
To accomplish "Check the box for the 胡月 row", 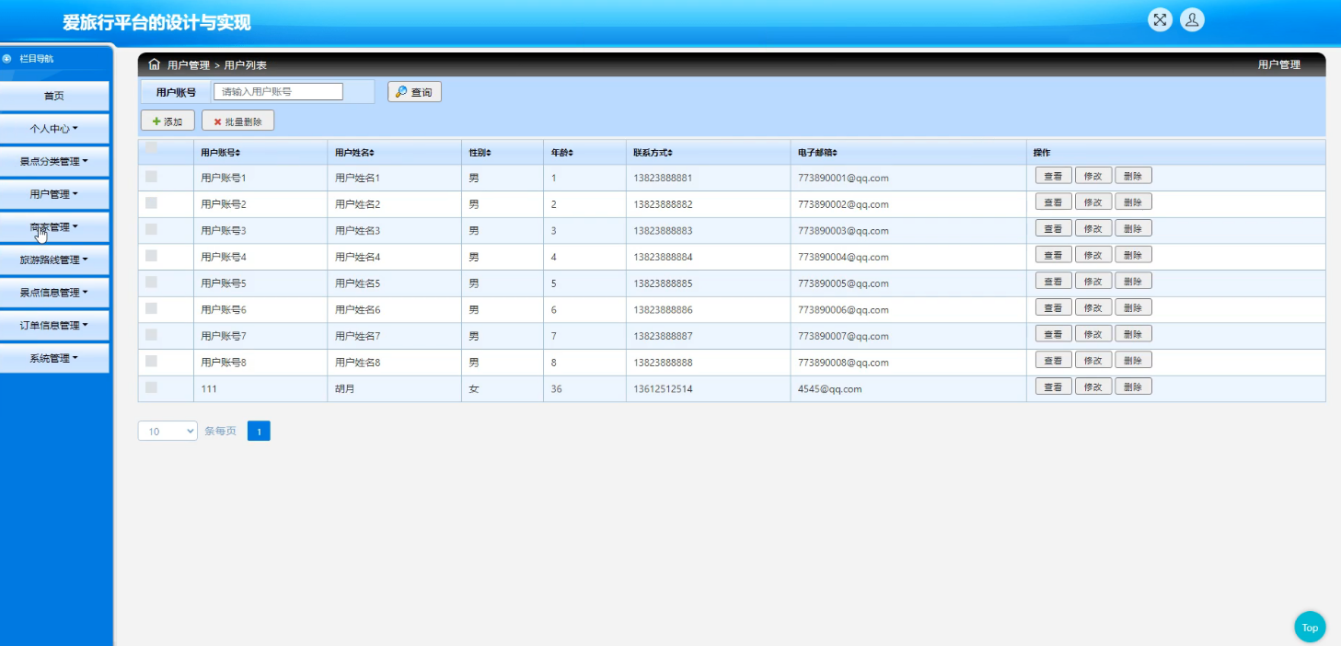I will point(152,387).
